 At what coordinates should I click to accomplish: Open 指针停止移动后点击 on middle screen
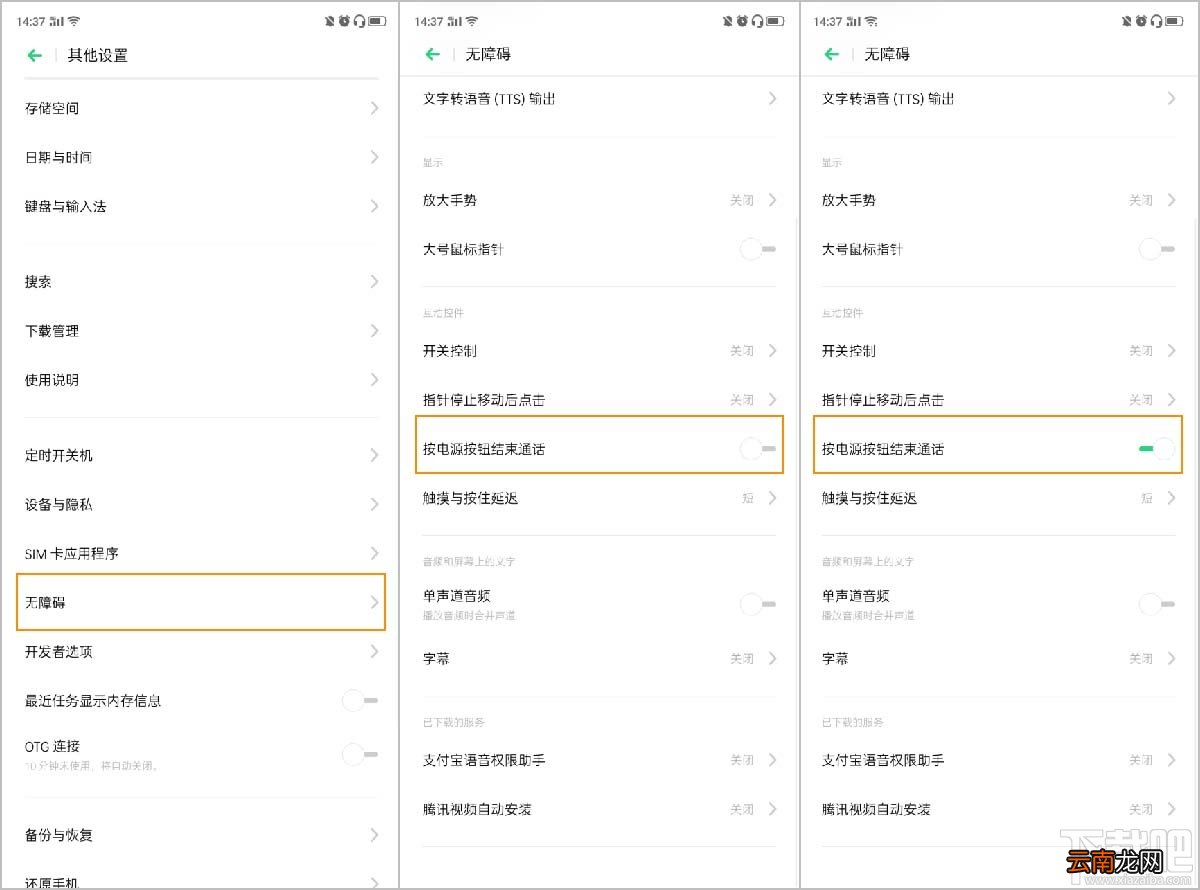(599, 400)
